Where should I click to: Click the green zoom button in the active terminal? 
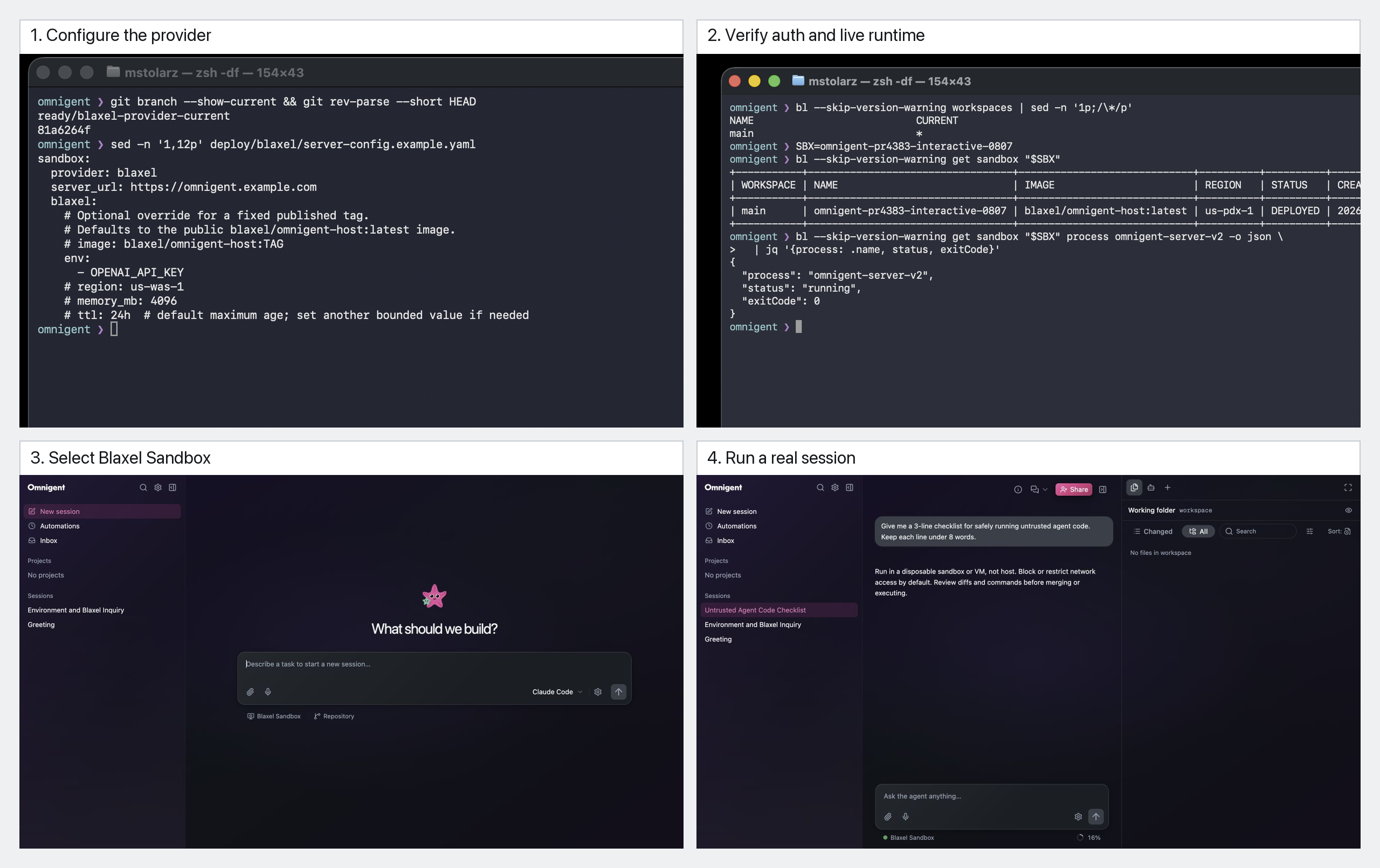pos(774,81)
